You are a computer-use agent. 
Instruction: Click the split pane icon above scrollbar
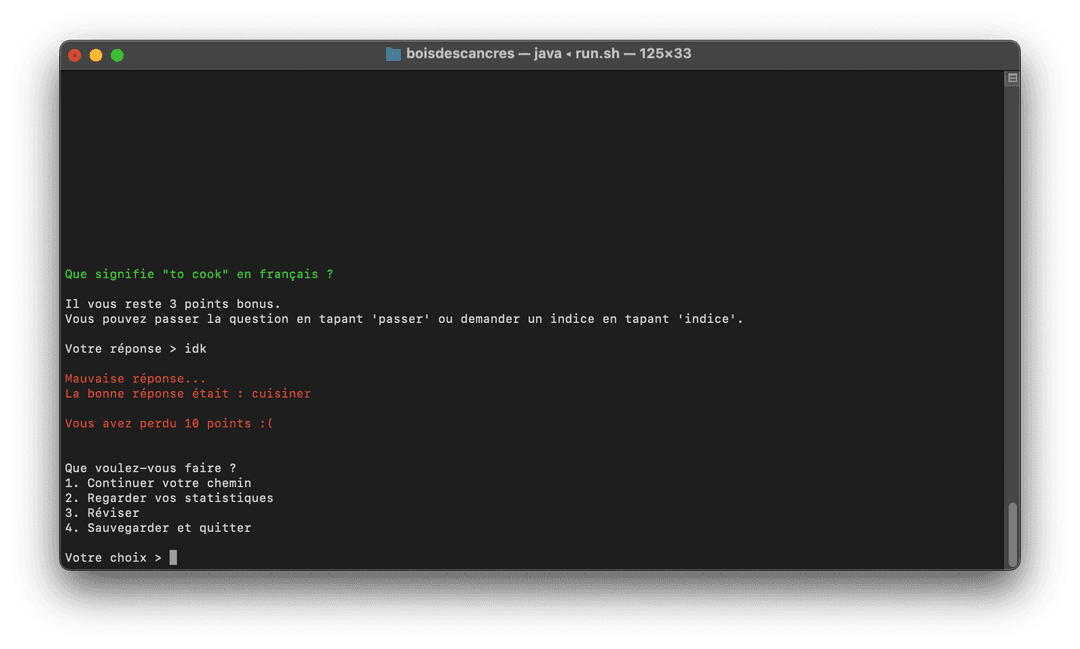click(1012, 78)
